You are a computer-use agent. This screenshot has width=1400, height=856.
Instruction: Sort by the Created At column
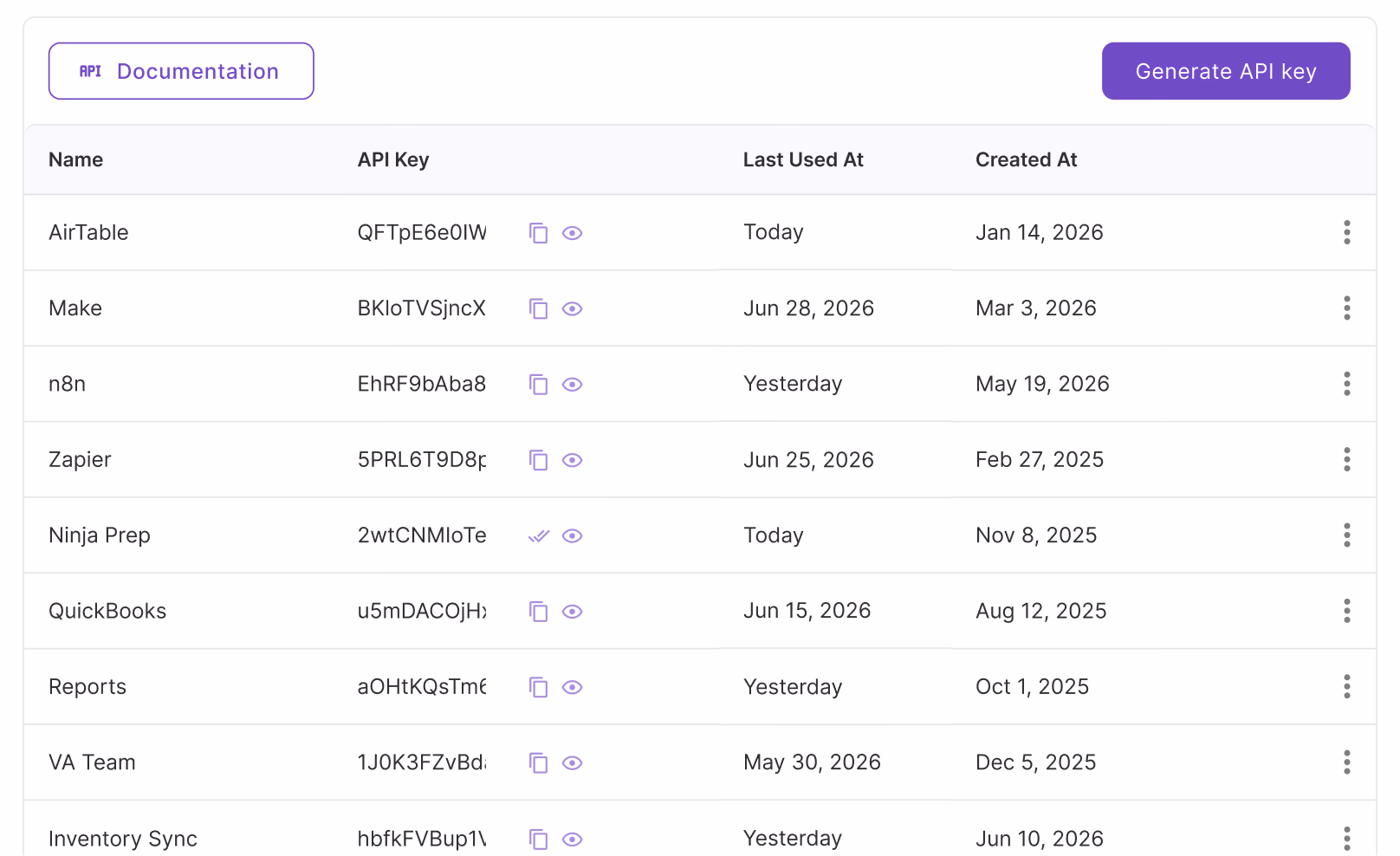tap(1026, 159)
